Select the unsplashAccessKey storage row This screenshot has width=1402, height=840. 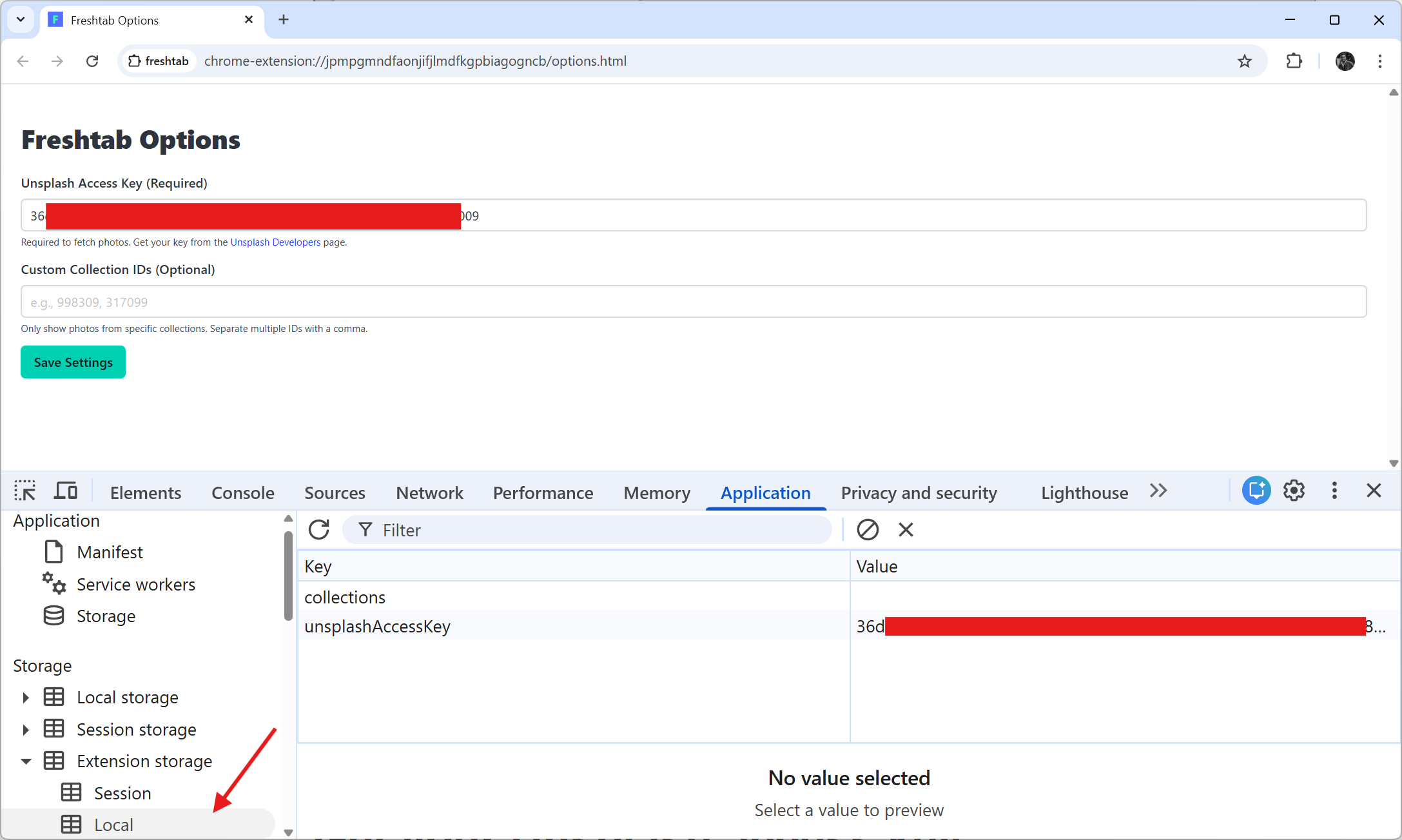point(377,625)
